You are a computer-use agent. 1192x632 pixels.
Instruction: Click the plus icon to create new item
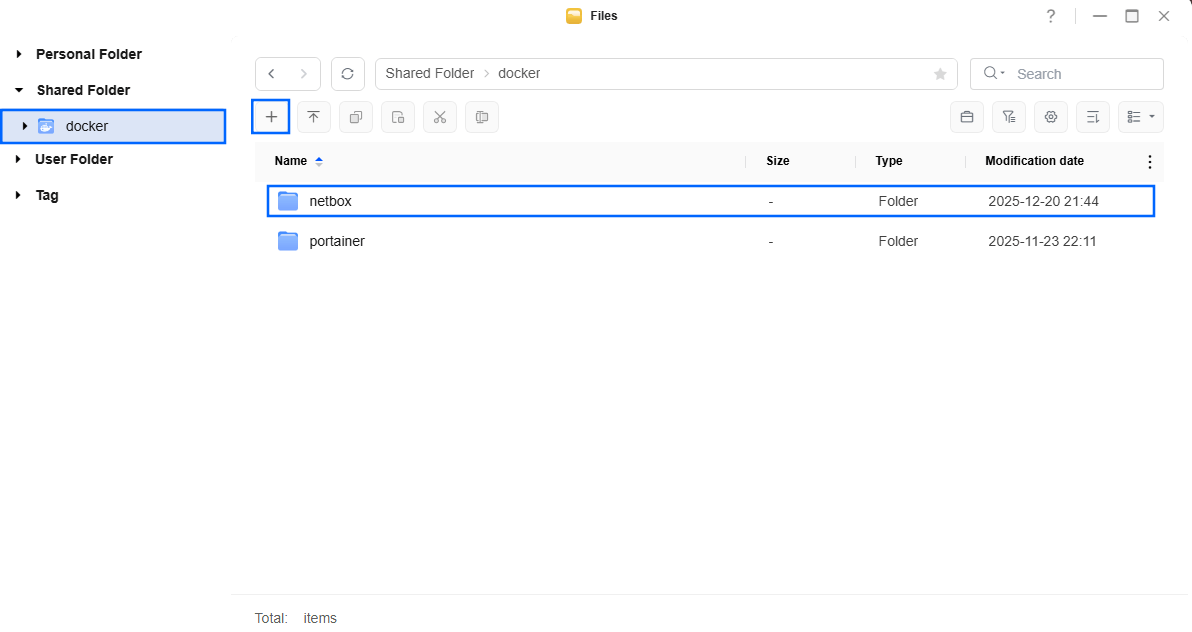[x=271, y=117]
